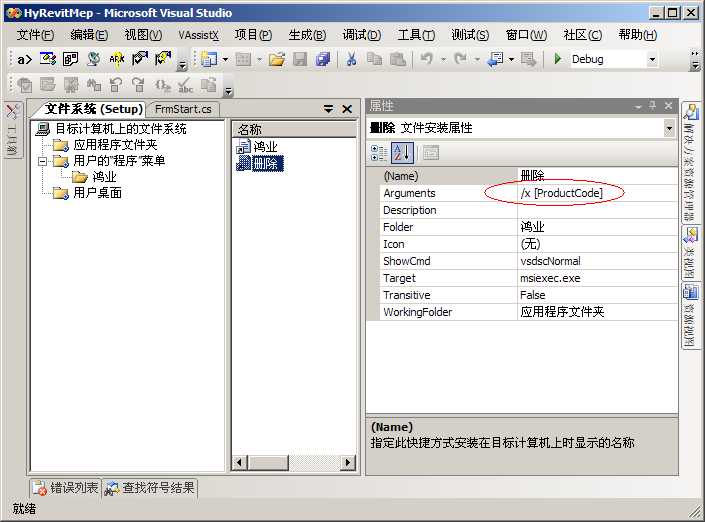Image resolution: width=705 pixels, height=522 pixels.
Task: Close the file system document tab
Action: [347, 109]
